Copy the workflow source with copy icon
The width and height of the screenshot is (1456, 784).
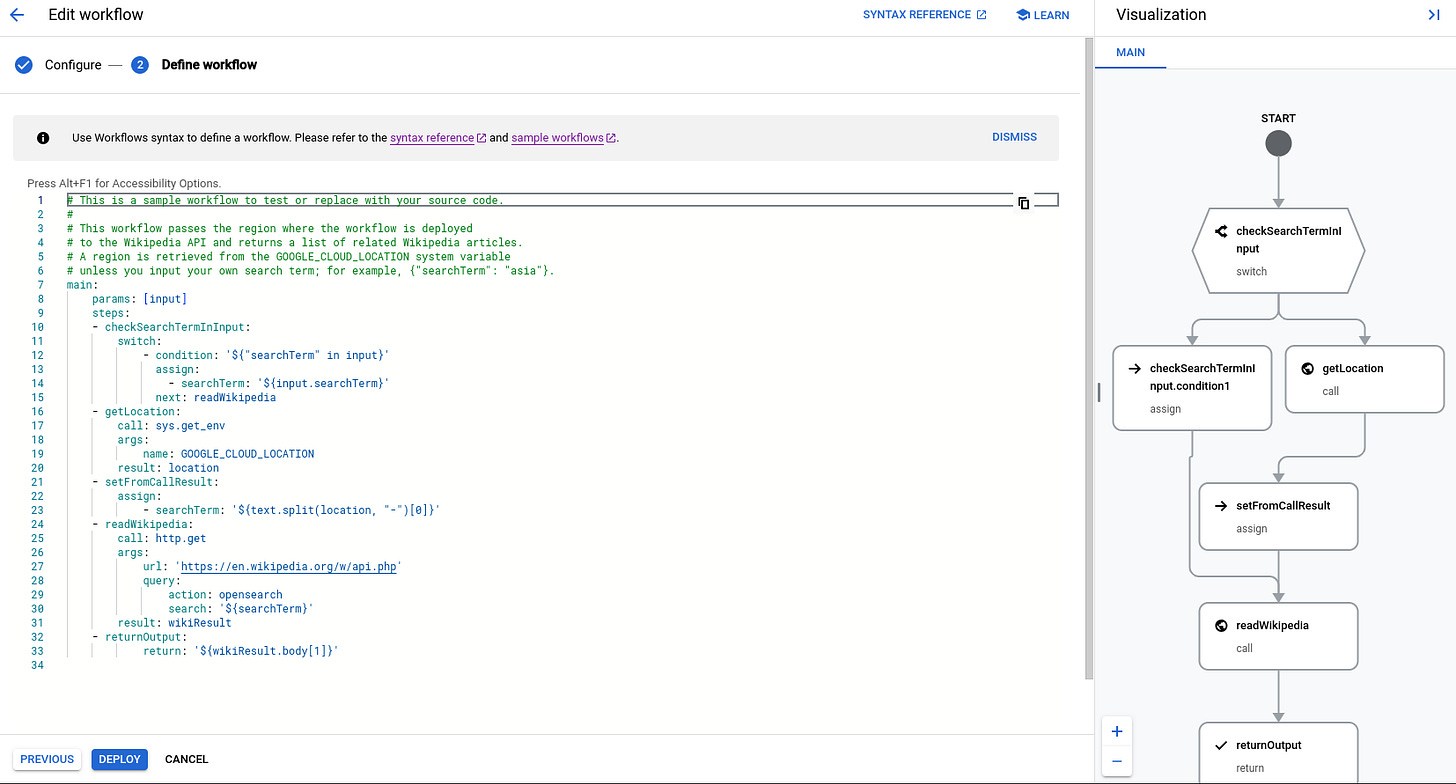(1024, 203)
